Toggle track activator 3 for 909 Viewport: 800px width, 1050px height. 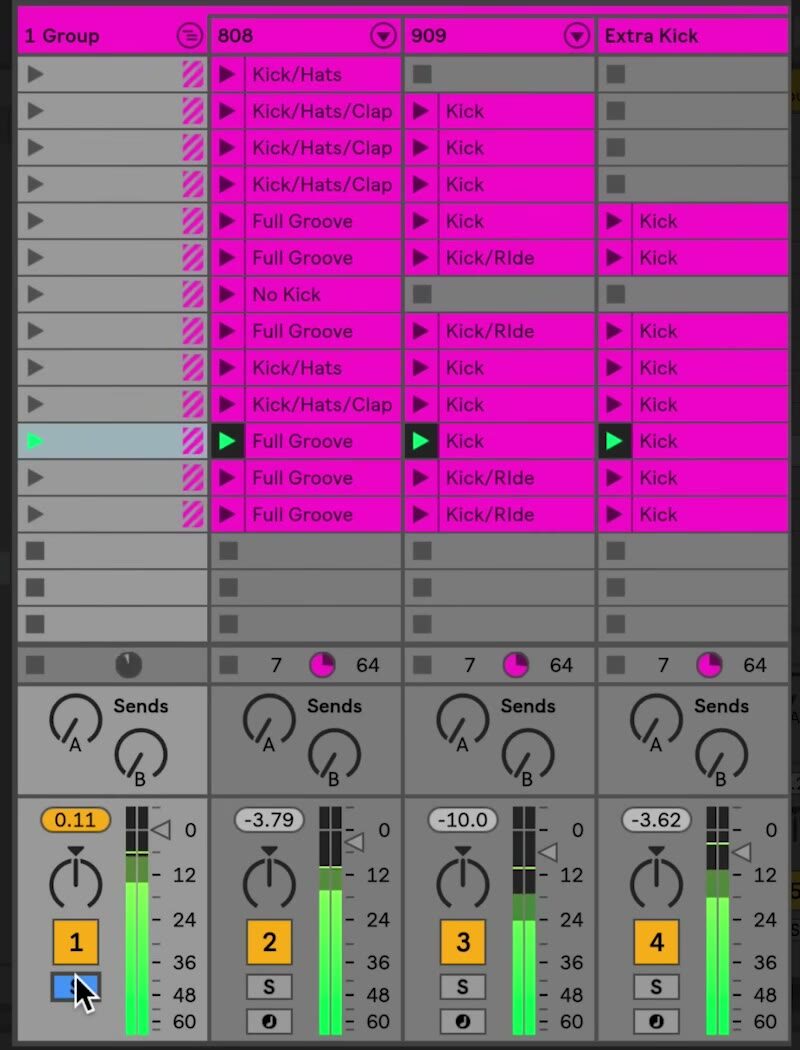[463, 942]
